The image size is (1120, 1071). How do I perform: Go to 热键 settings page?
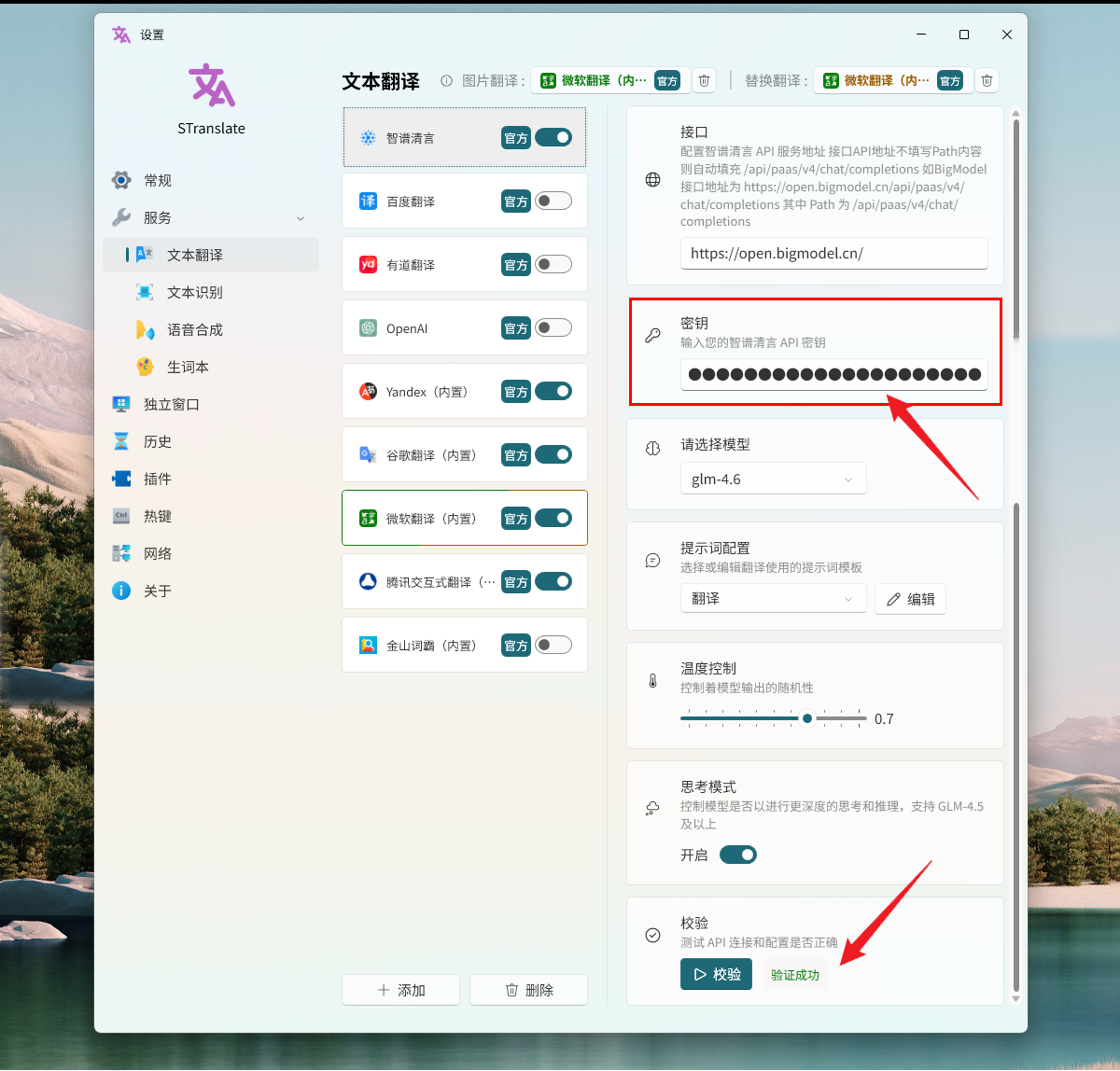click(x=158, y=517)
